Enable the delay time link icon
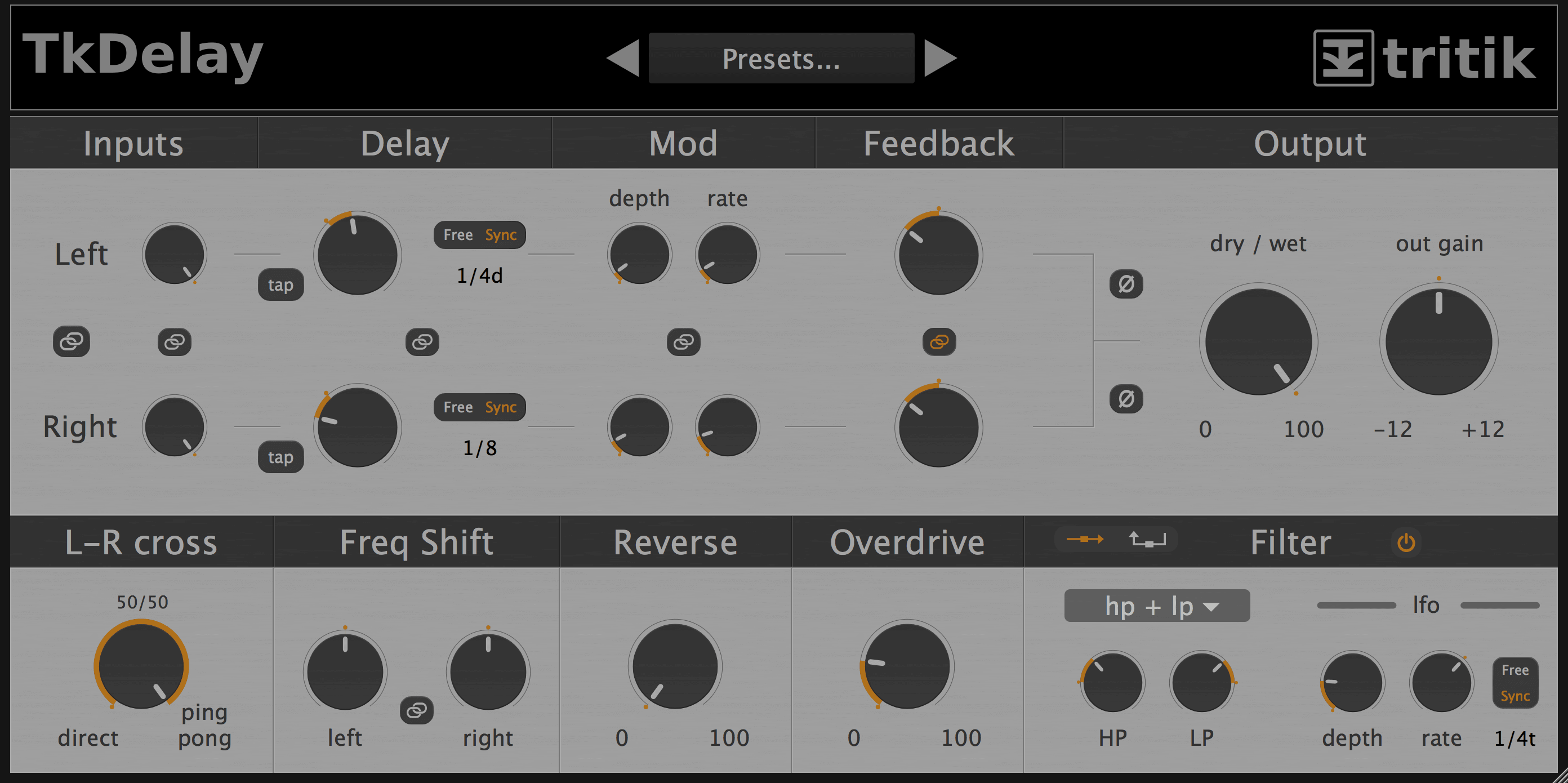Image resolution: width=1568 pixels, height=783 pixels. pyautogui.click(x=422, y=341)
